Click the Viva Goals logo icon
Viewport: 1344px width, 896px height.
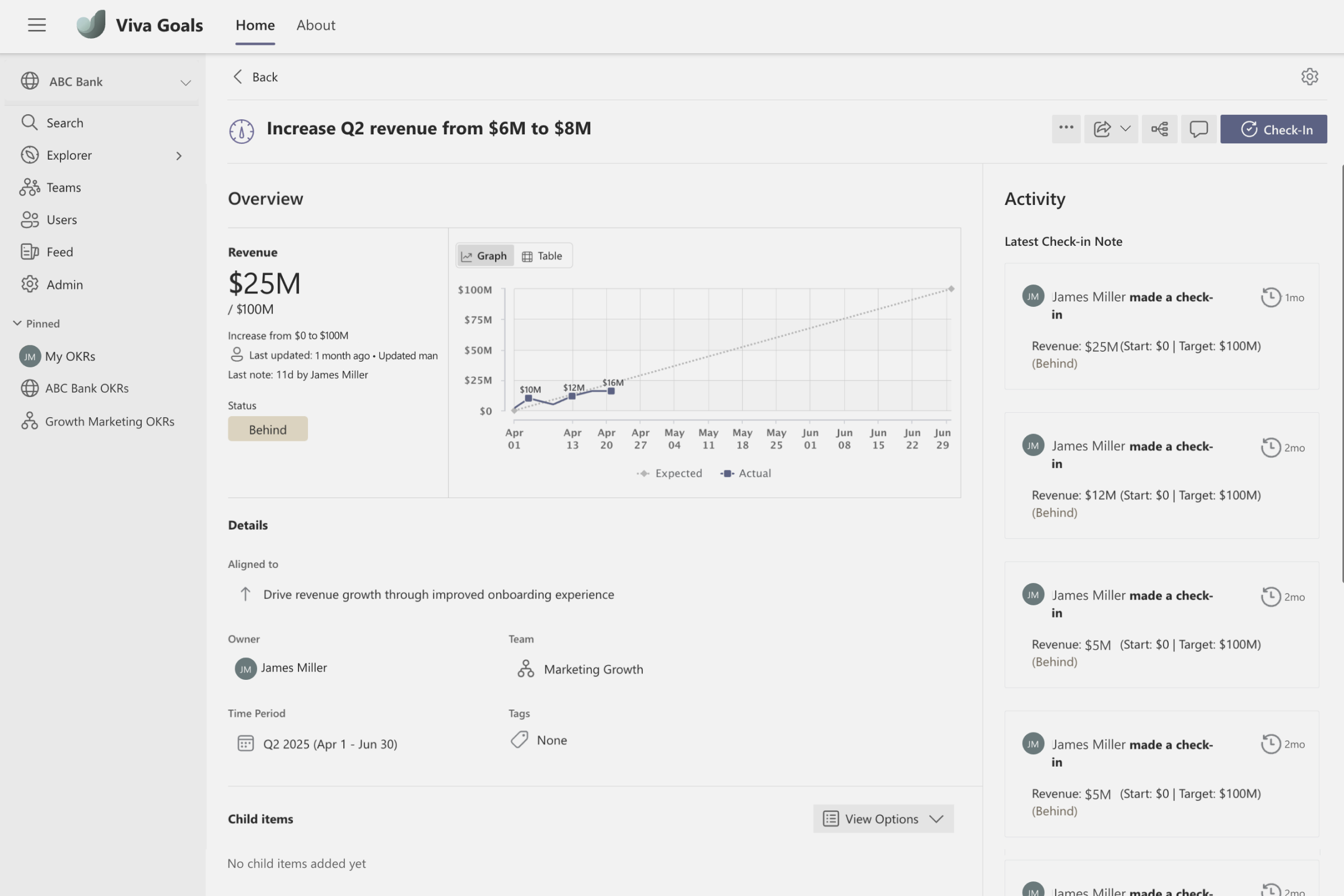click(91, 25)
